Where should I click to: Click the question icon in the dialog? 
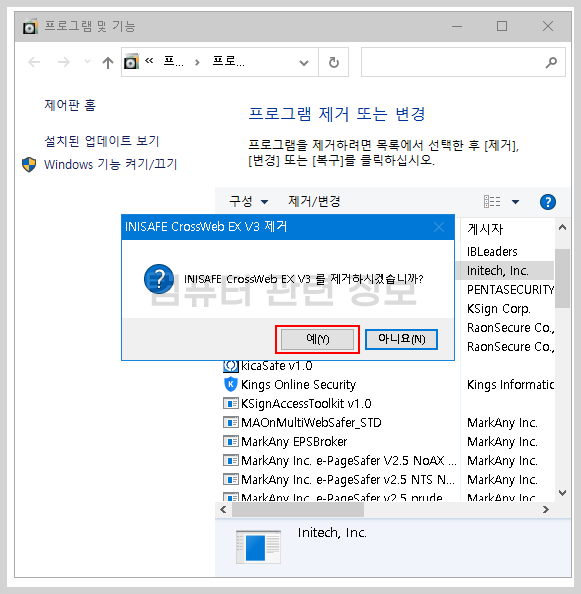tap(159, 279)
